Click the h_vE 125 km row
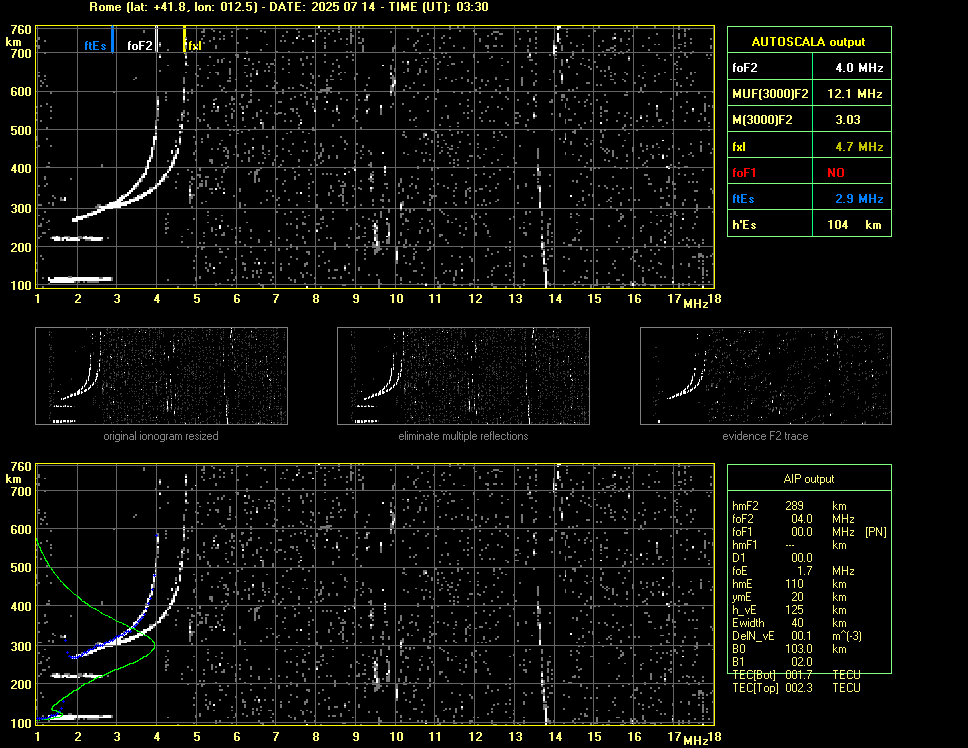Viewport: 968px width, 748px height. point(790,610)
